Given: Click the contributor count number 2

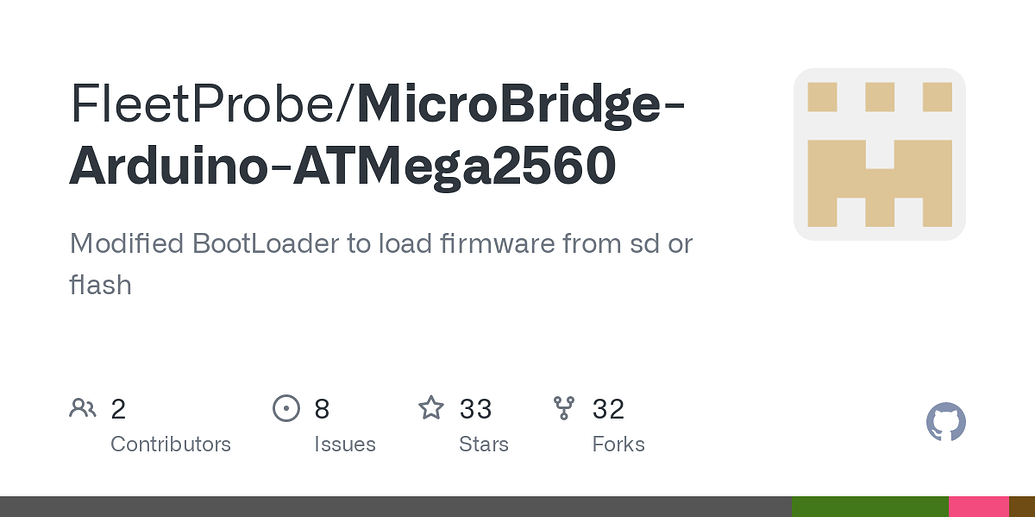Looking at the screenshot, I should [118, 409].
